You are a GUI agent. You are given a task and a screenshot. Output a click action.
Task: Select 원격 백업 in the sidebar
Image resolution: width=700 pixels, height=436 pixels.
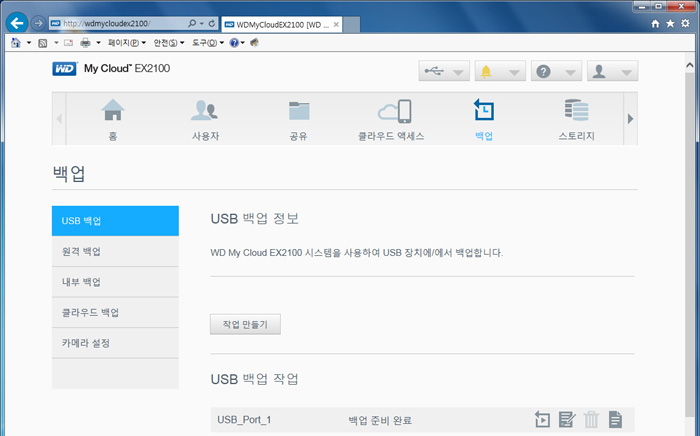[x=115, y=251]
